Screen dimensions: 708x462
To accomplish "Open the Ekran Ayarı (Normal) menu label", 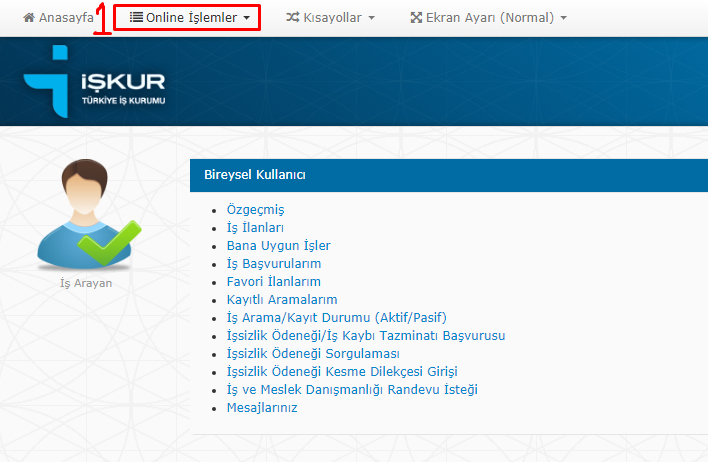I will [490, 18].
